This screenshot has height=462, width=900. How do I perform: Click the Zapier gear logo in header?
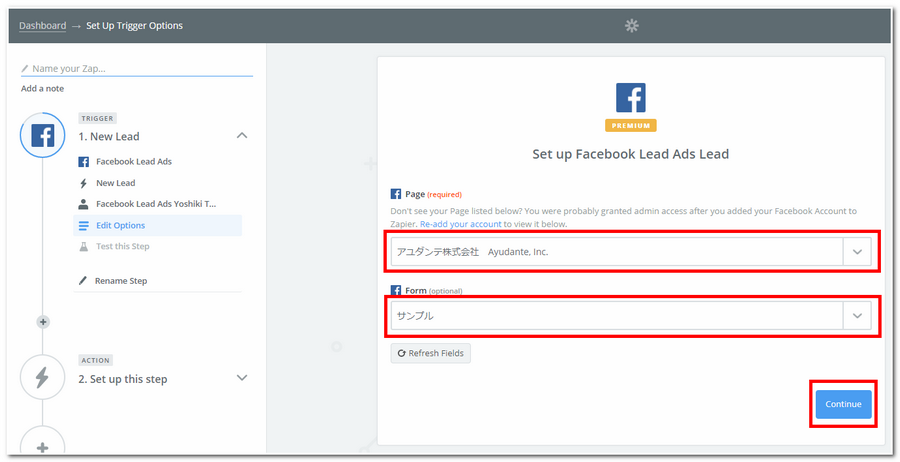pos(631,26)
